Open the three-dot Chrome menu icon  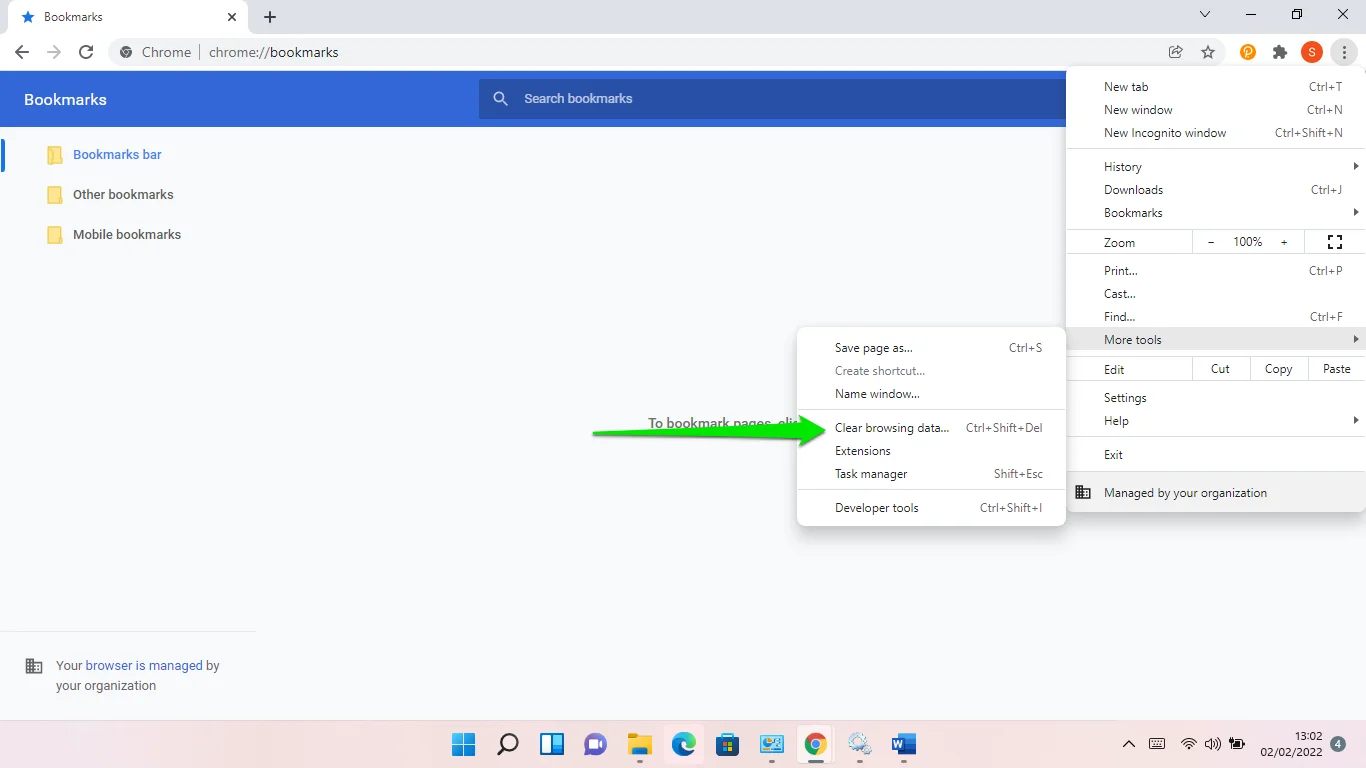coord(1345,52)
